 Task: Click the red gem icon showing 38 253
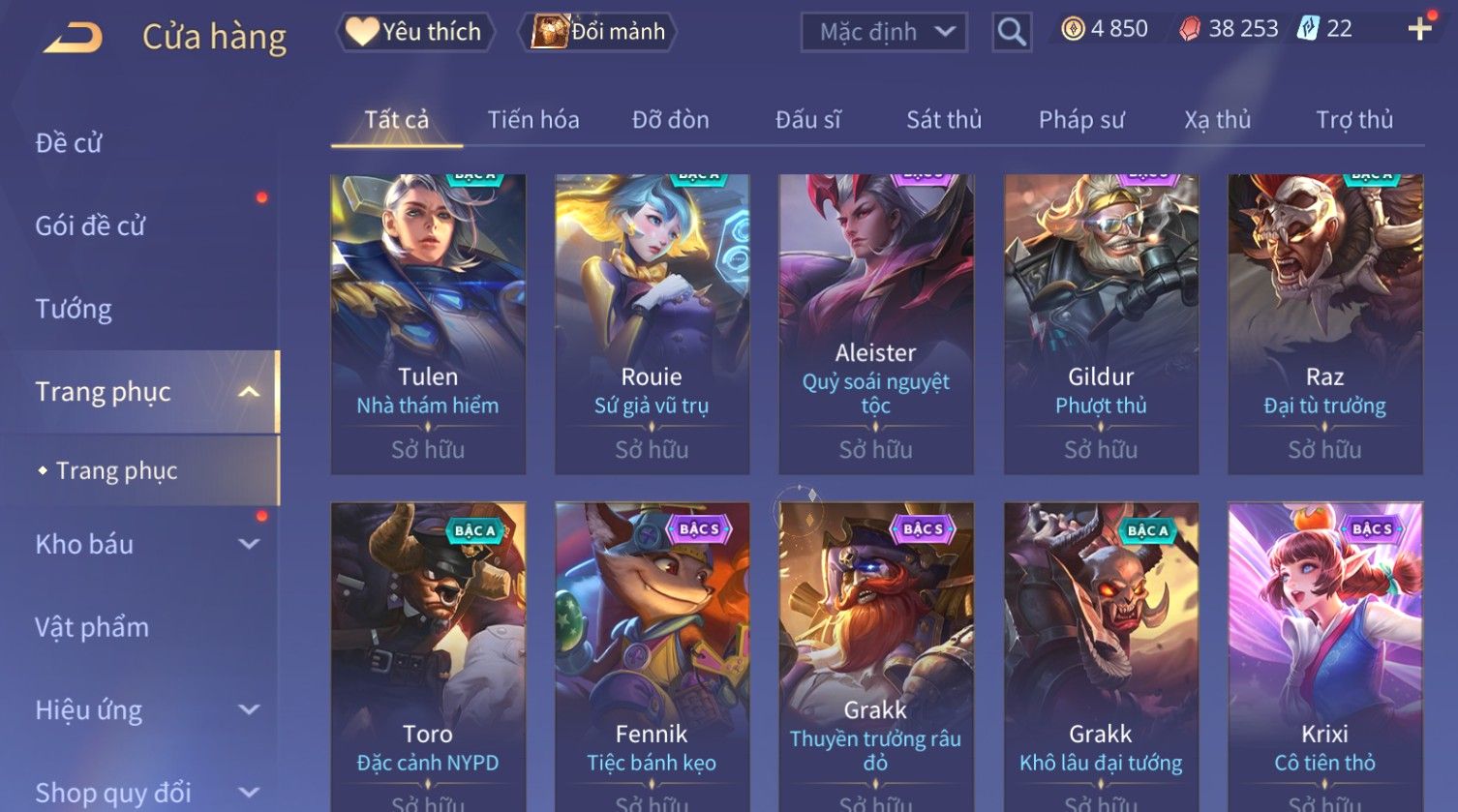click(x=1189, y=29)
